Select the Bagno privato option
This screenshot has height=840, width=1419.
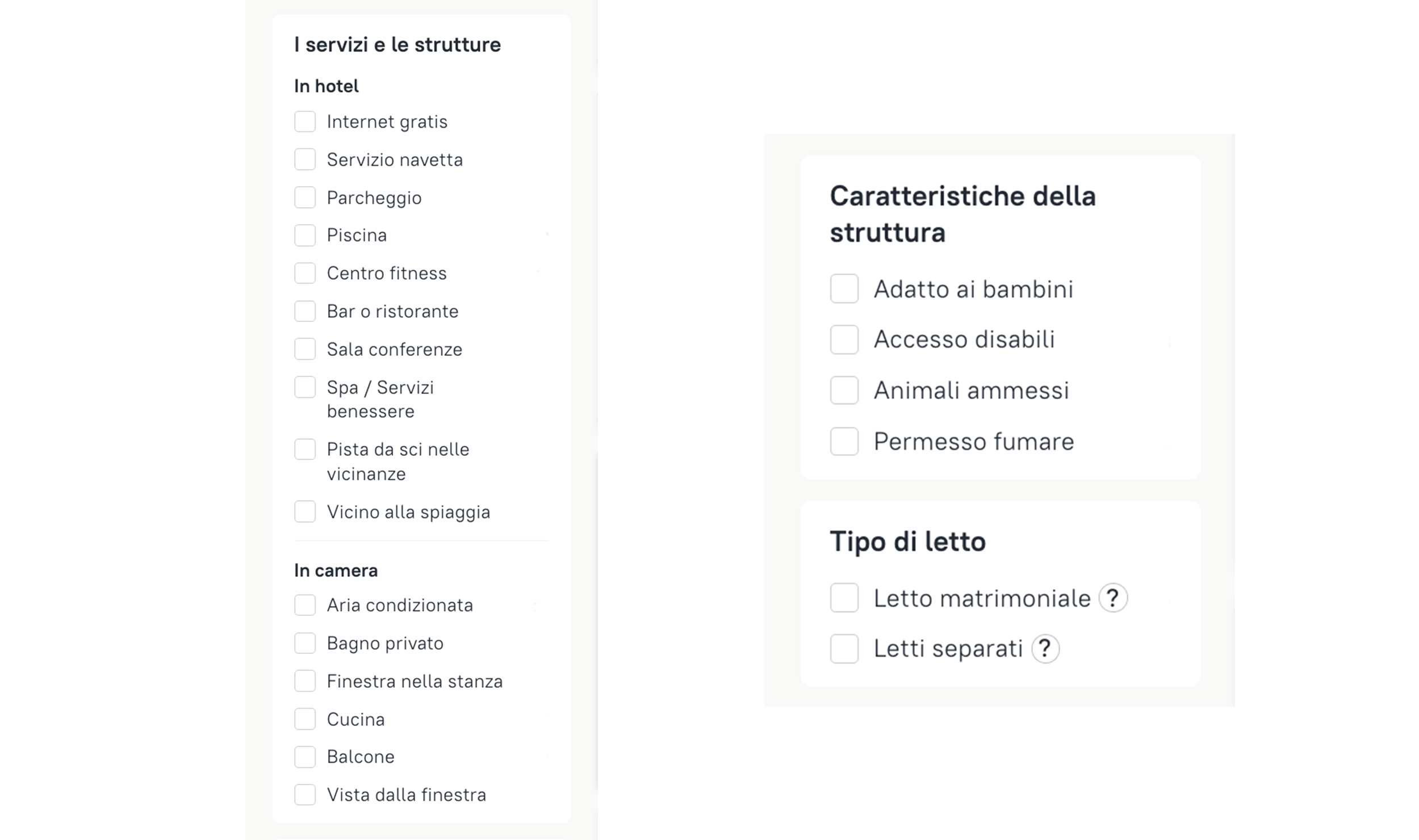click(x=305, y=643)
